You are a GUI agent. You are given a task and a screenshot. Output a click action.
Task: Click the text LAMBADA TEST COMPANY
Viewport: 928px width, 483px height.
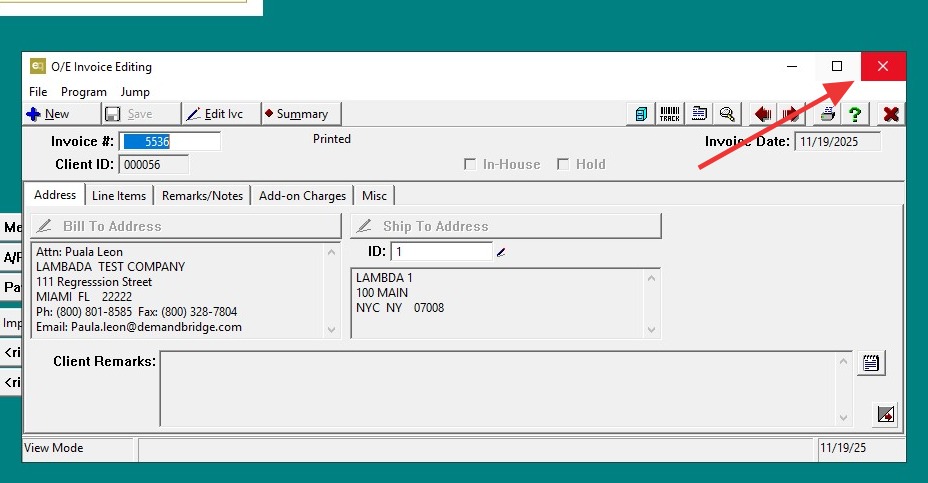110,266
